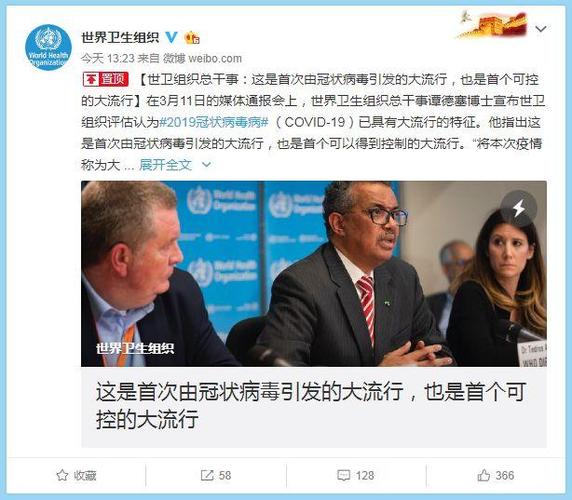Click the article headline card below photo
The height and width of the screenshot is (500, 572).
(x=314, y=407)
